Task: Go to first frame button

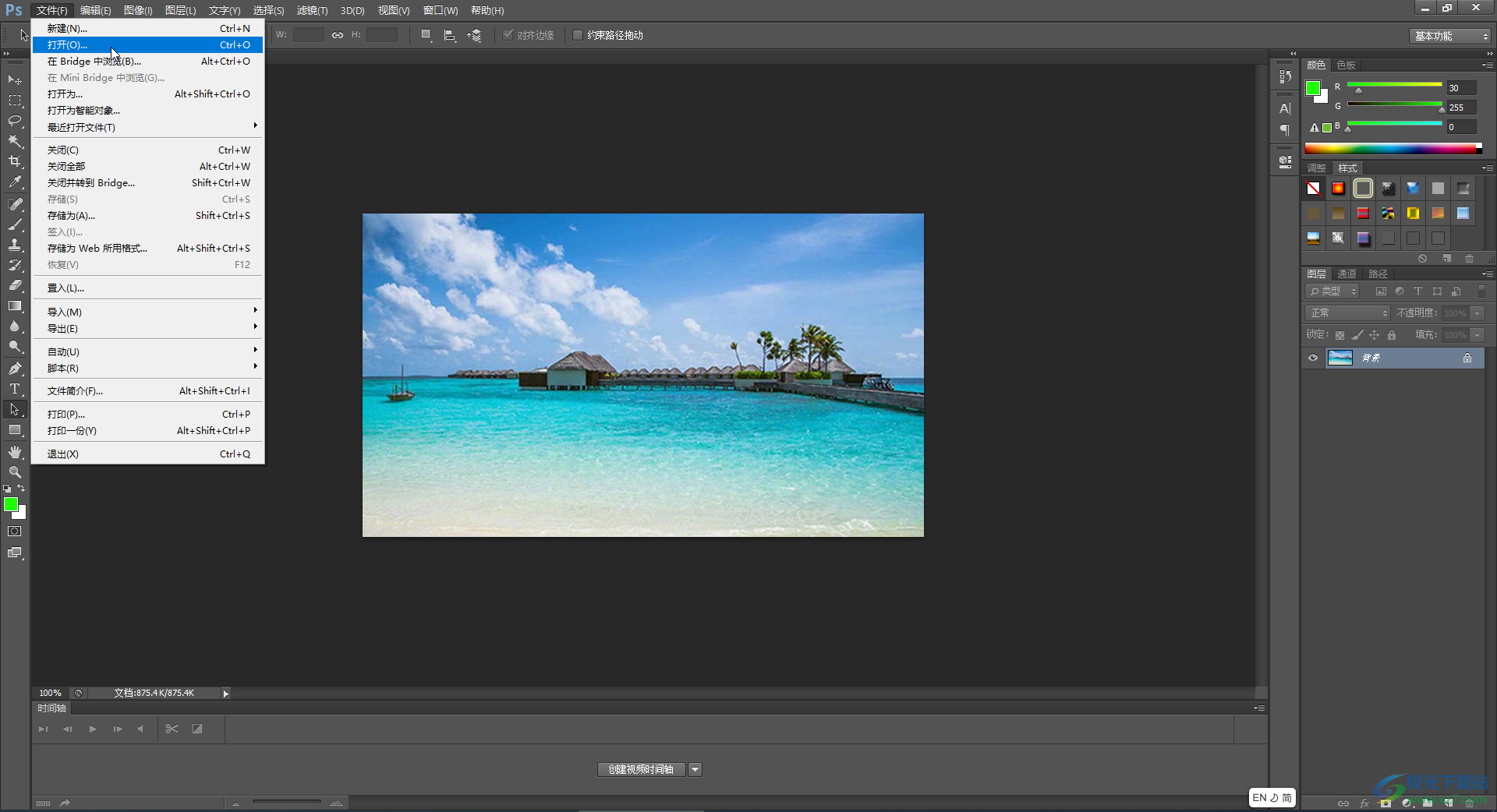Action: [43, 729]
